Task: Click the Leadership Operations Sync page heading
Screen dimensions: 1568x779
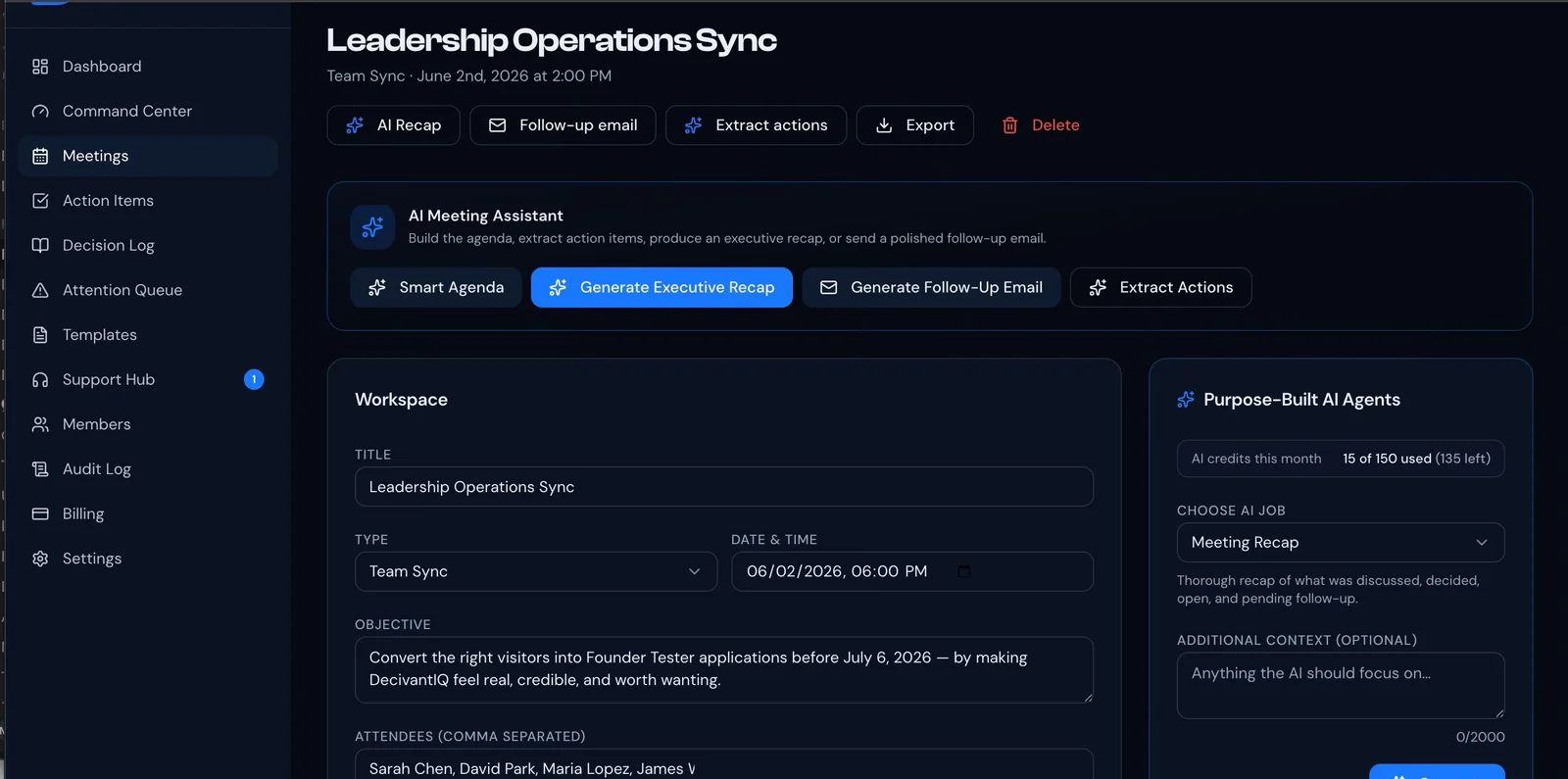Action: [x=552, y=40]
